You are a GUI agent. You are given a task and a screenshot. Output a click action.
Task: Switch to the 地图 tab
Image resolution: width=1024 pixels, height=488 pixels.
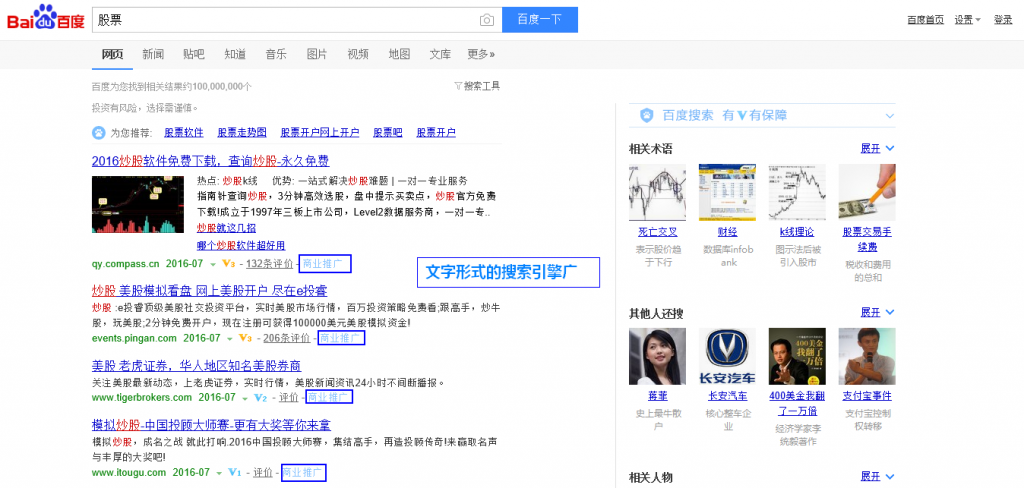click(399, 54)
